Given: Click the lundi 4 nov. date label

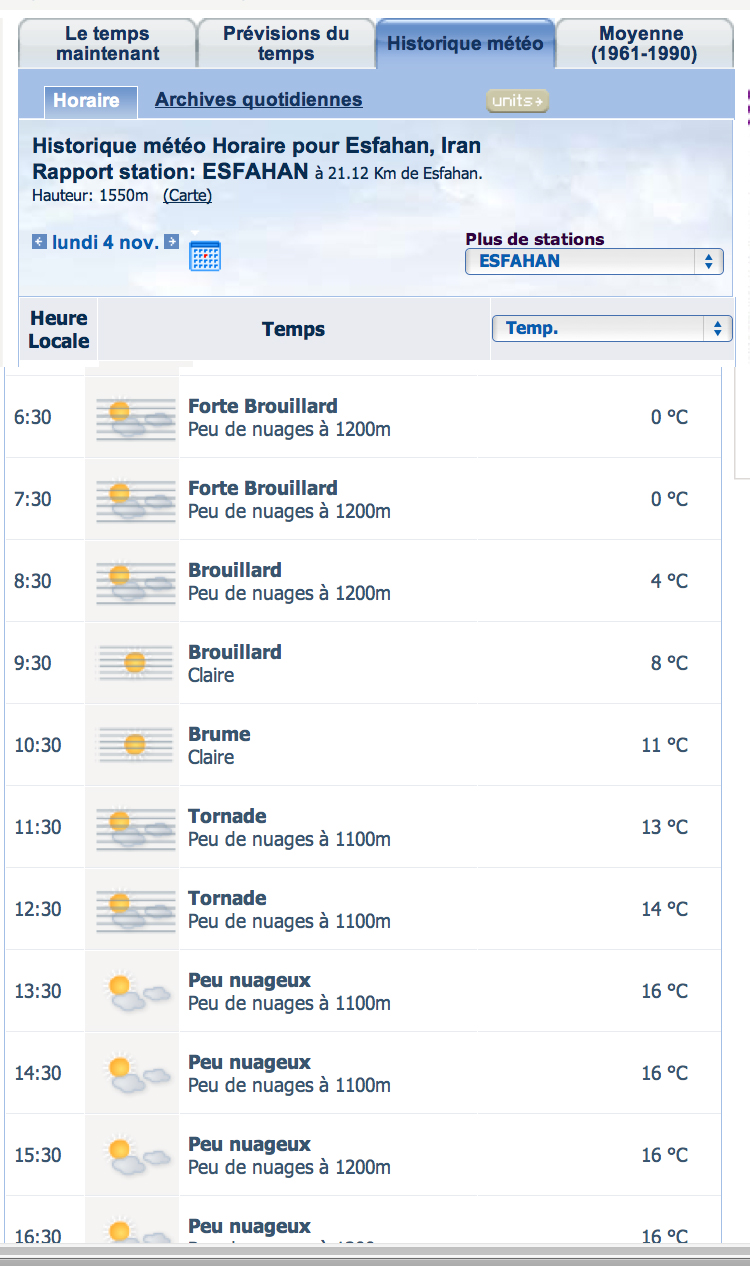Looking at the screenshot, I should (106, 242).
